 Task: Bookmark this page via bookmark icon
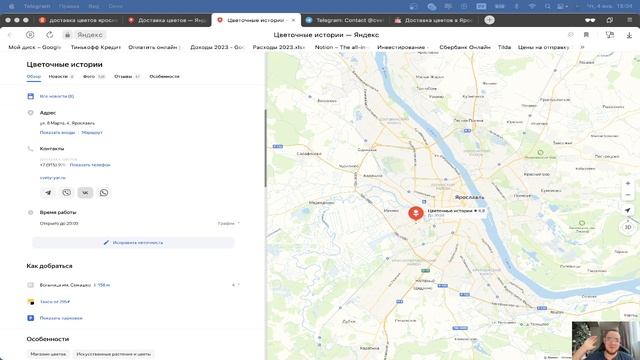pyautogui.click(x=586, y=35)
